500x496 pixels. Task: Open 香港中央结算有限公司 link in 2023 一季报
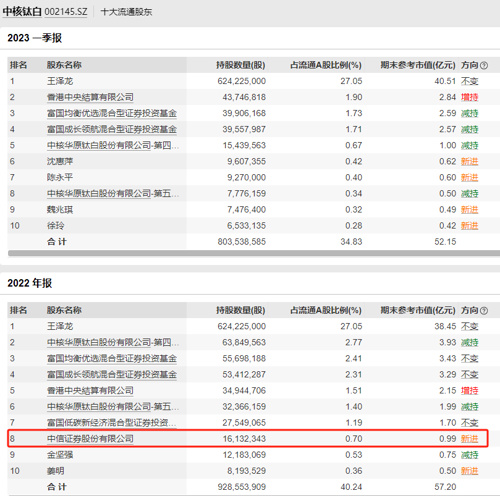tap(90, 97)
